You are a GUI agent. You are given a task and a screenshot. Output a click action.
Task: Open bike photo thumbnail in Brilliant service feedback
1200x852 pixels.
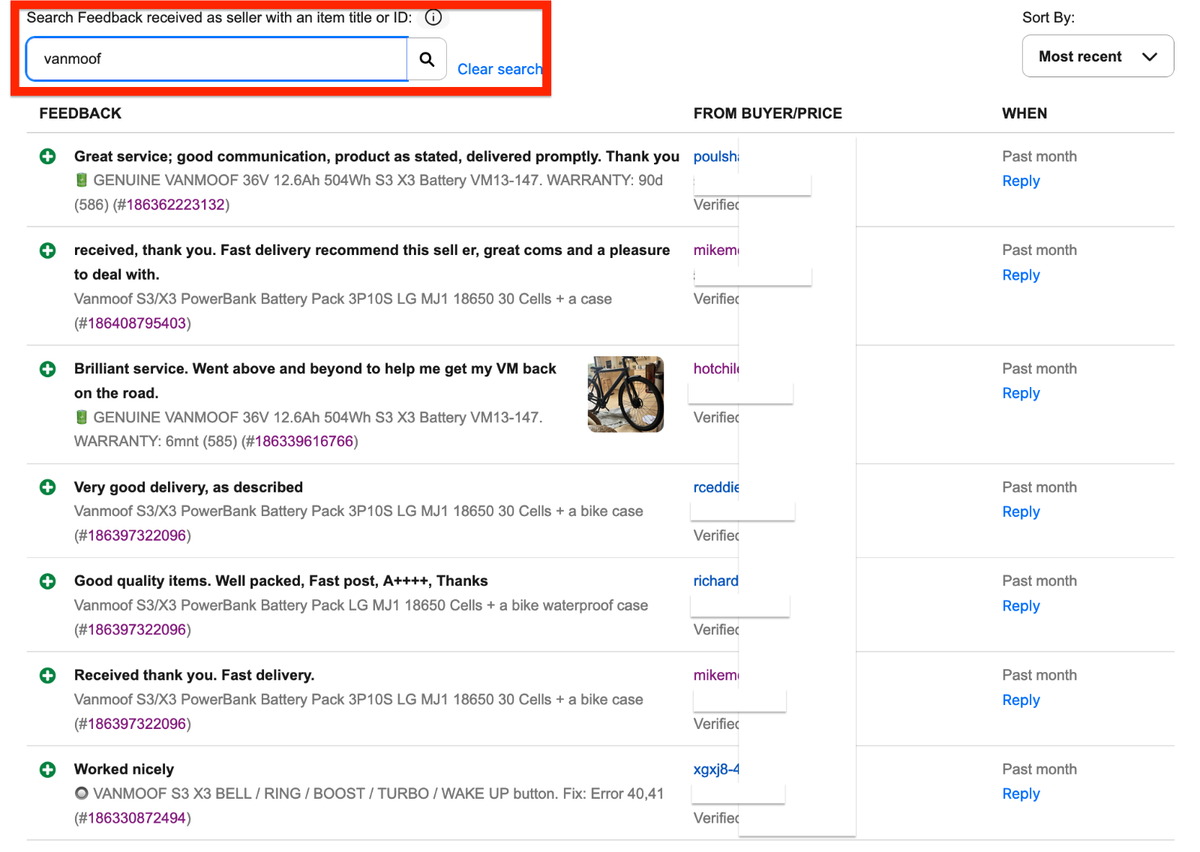click(x=626, y=394)
